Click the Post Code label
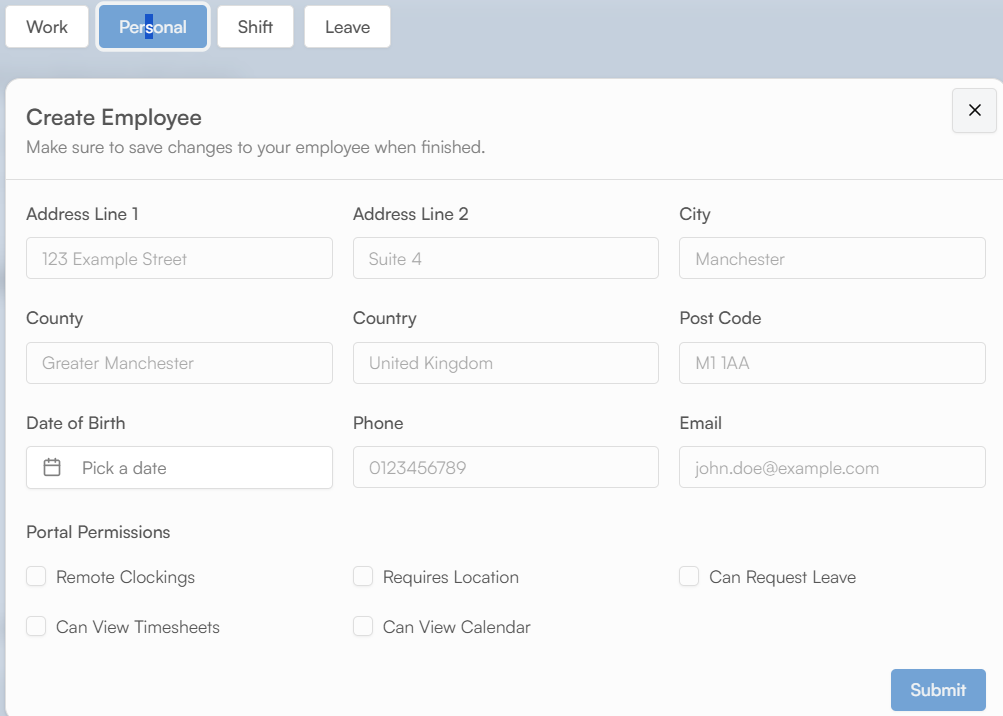This screenshot has height=716, width=1003. (x=720, y=318)
